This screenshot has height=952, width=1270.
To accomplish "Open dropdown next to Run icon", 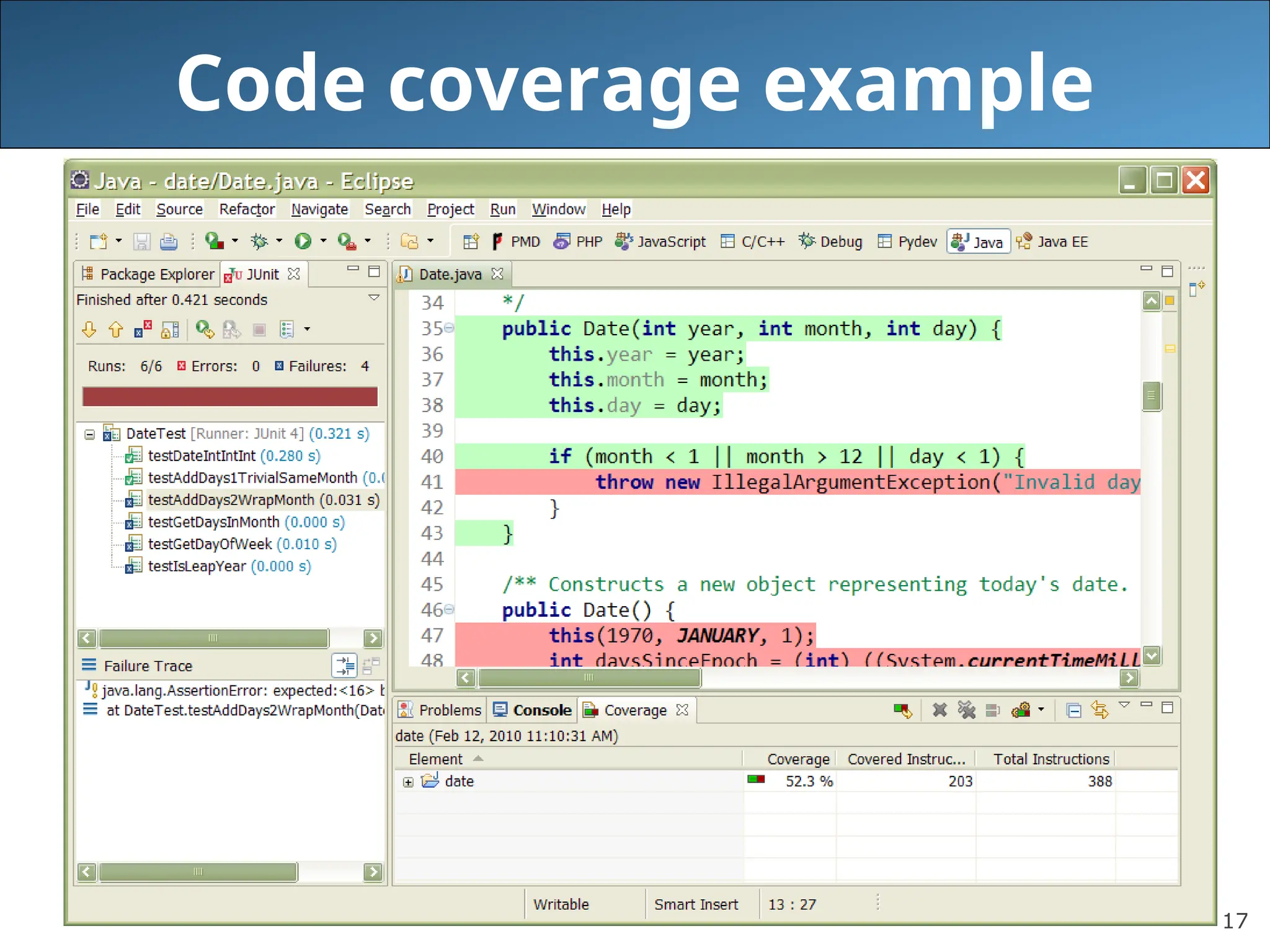I will click(x=323, y=241).
